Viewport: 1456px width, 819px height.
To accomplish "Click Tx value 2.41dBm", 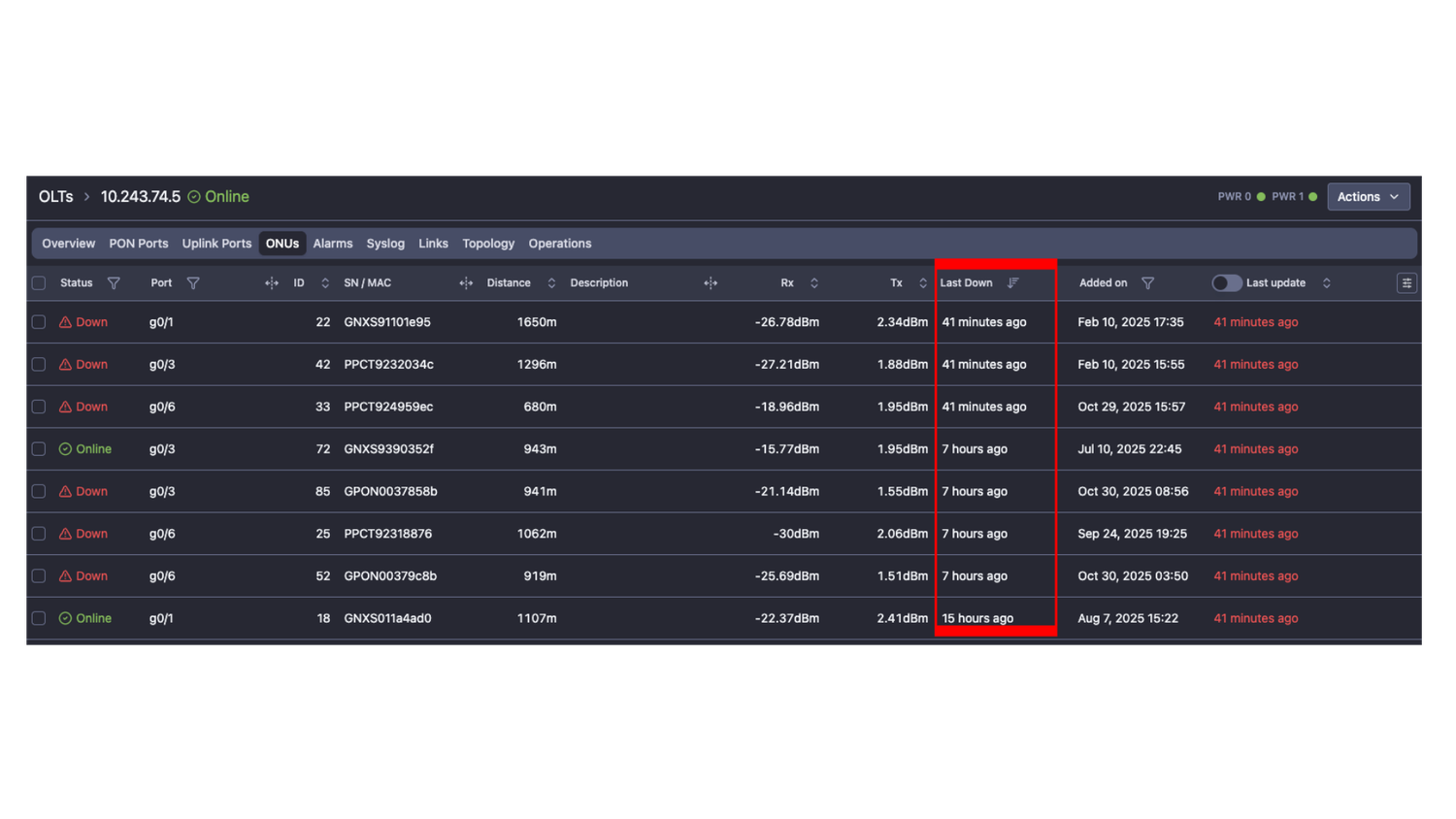I will [903, 618].
